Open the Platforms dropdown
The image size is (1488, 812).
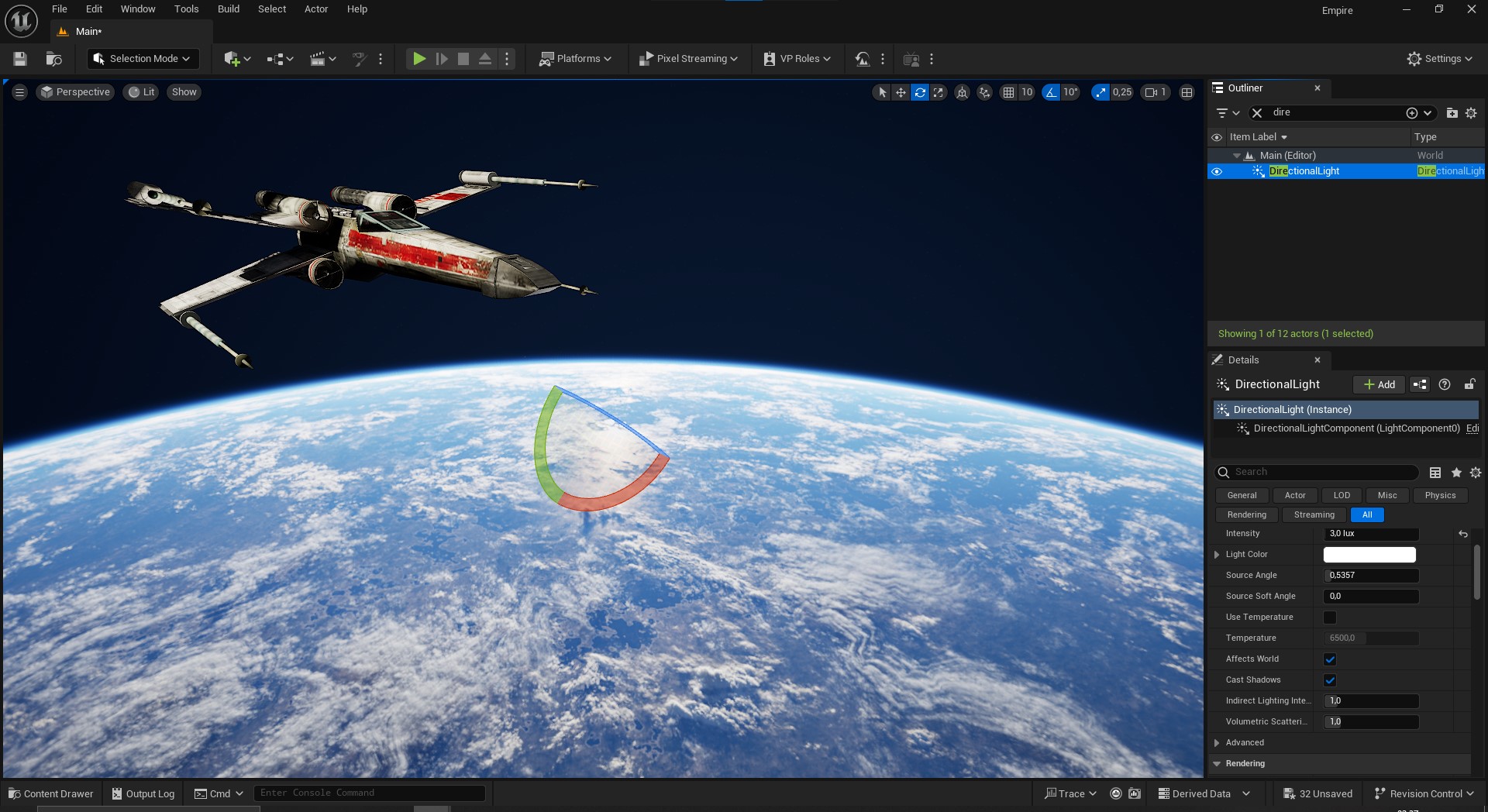tap(575, 59)
